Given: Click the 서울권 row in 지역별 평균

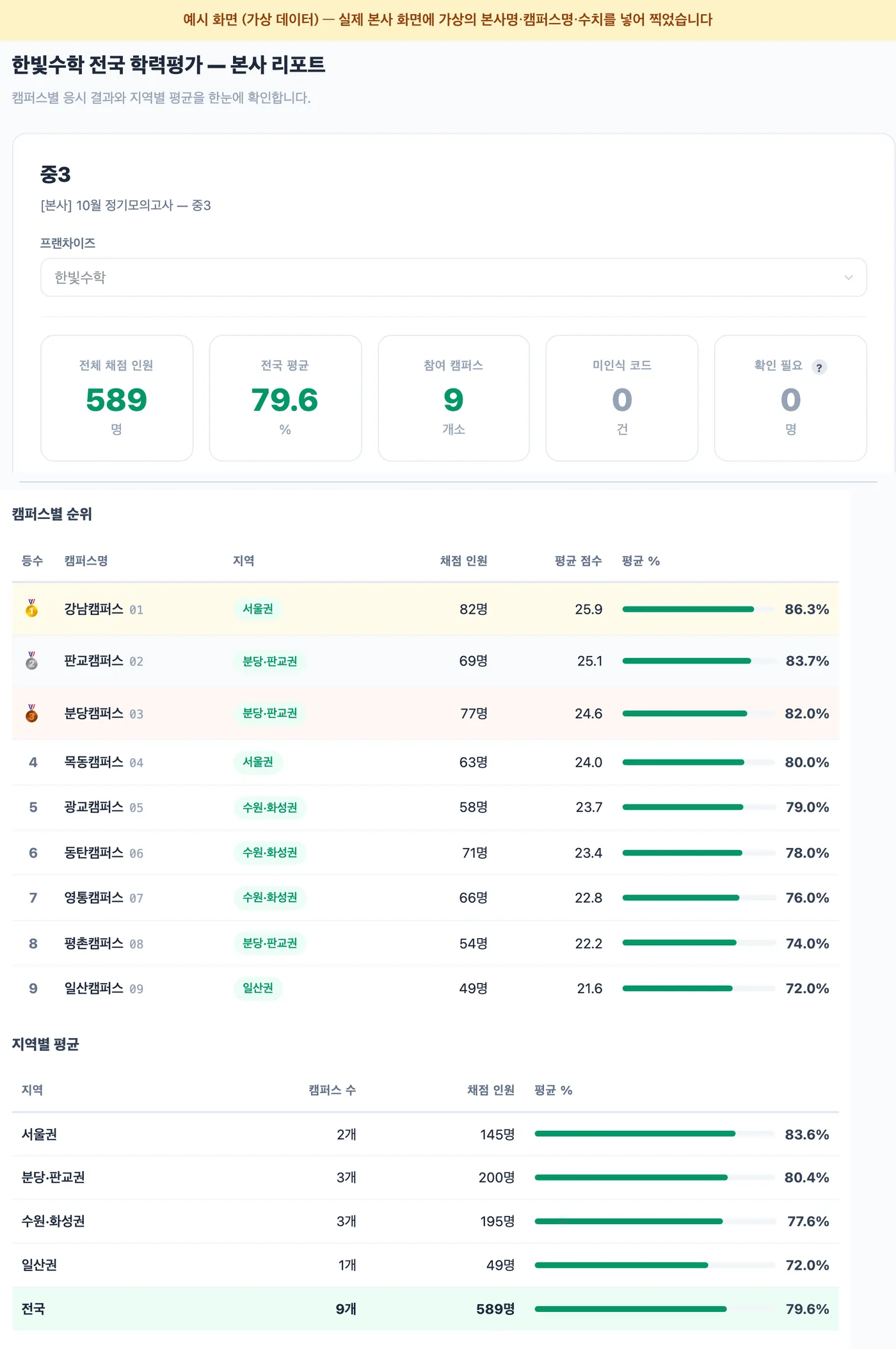Looking at the screenshot, I should click(425, 1134).
